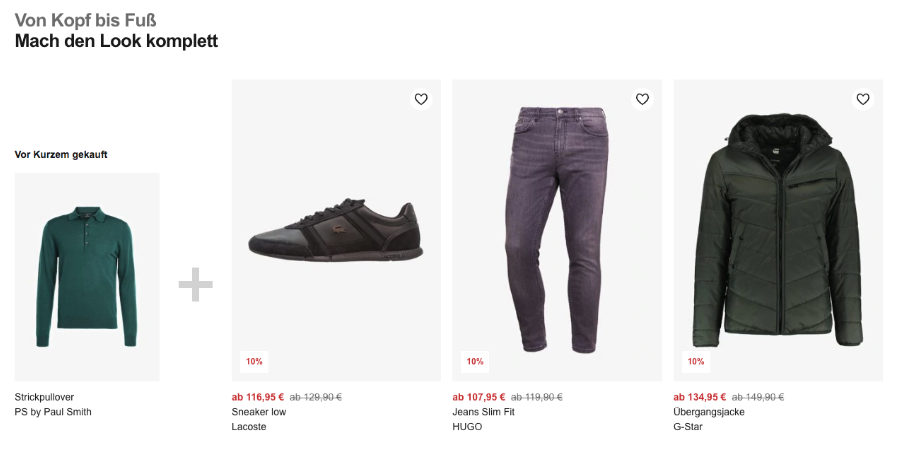Open the green Strickpullover image
Viewport: 904px width, 460px height.
(87, 276)
